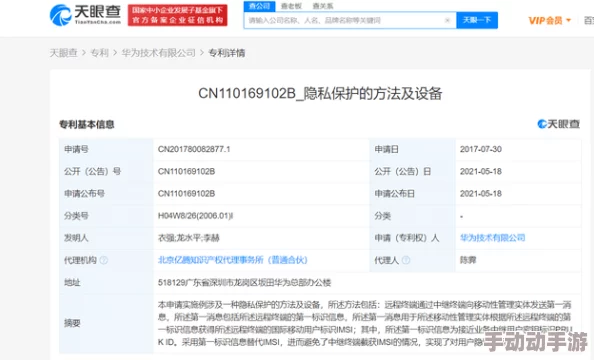Viewport: 594px width, 360px height.
Task: Select the 查老板 search tab
Action: (x=291, y=6)
